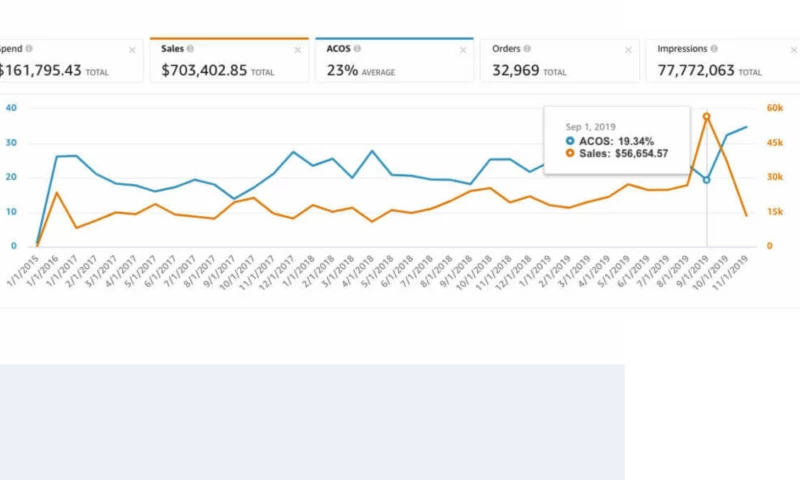Click the orange Sales marker in the tooltip

pos(570,154)
